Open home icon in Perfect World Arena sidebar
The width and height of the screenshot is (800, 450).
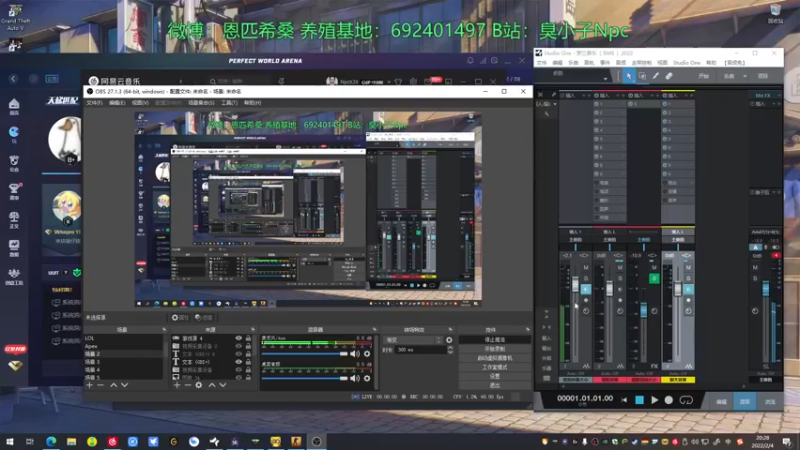pyautogui.click(x=14, y=105)
